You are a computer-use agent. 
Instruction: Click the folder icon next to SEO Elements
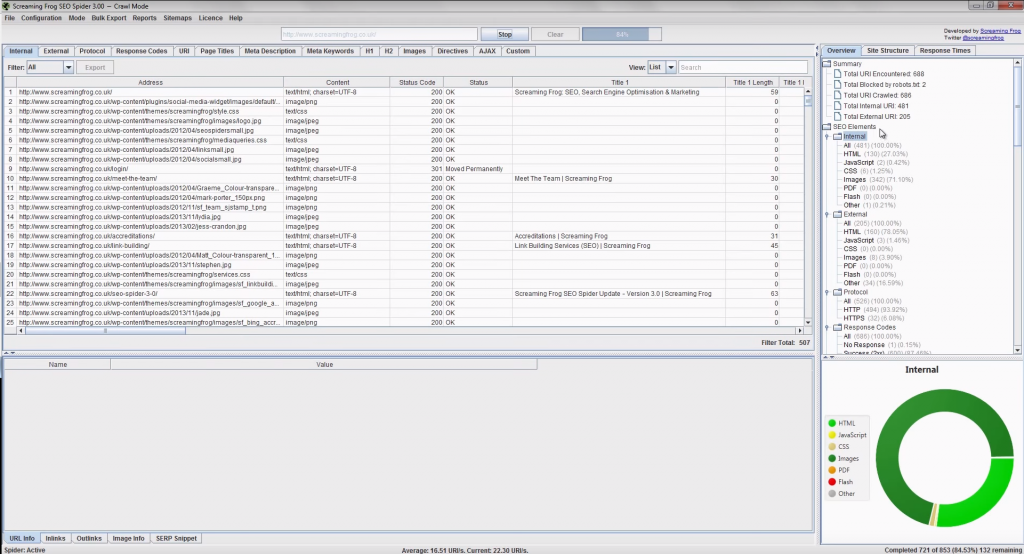point(827,127)
